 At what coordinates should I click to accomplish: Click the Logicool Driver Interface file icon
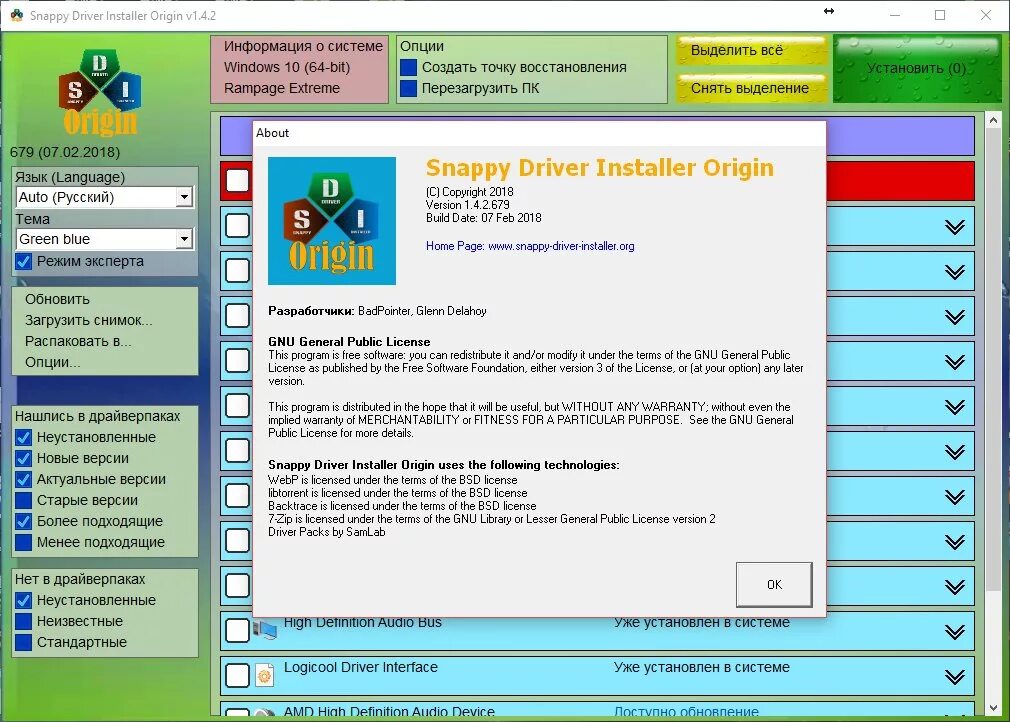pos(265,675)
